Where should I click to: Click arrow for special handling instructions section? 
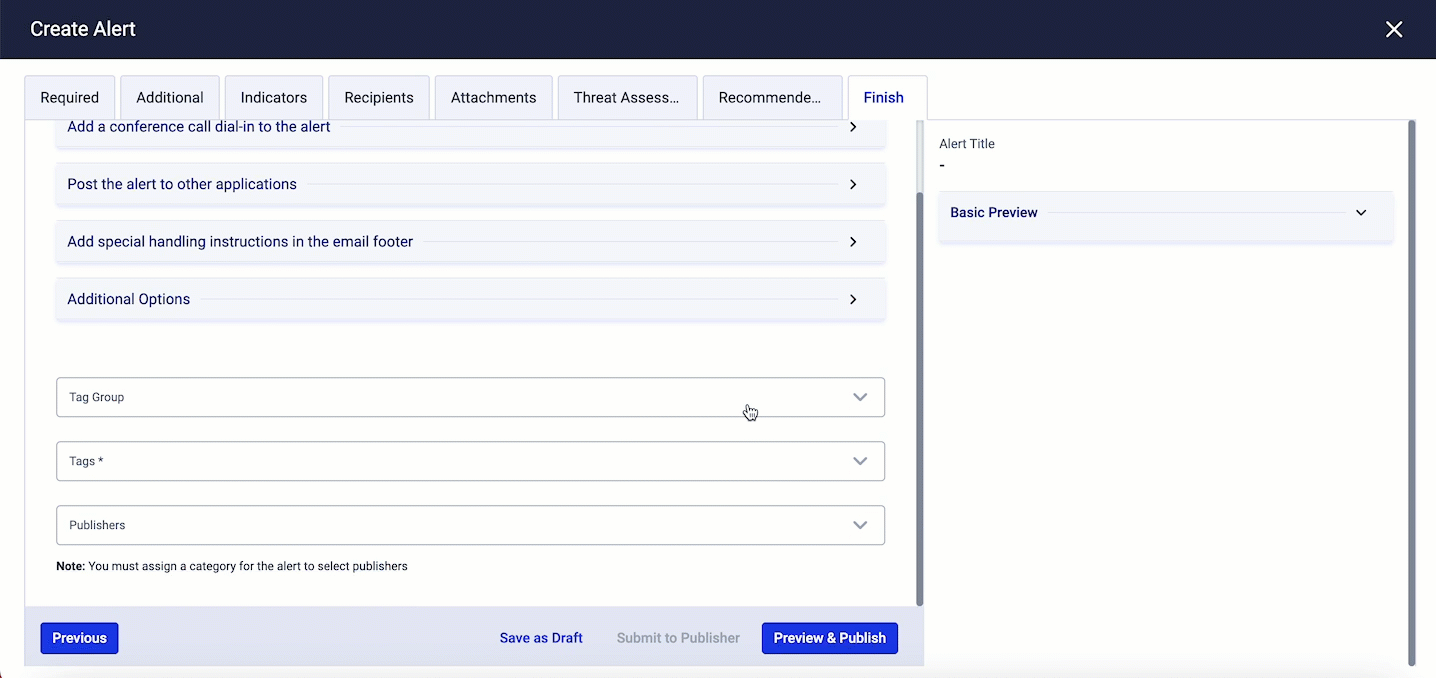[x=852, y=242]
